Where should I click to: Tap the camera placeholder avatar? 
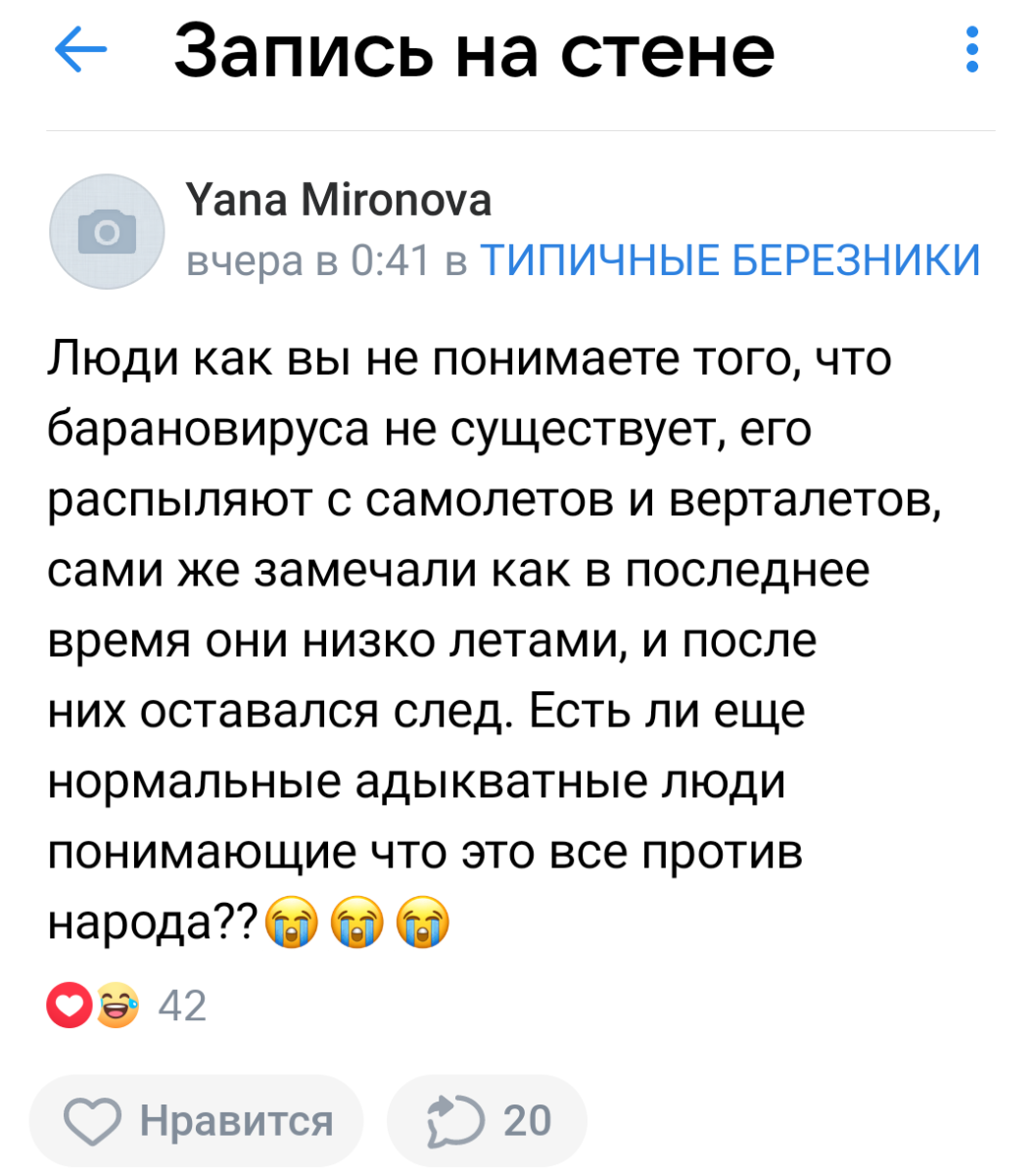(x=107, y=232)
